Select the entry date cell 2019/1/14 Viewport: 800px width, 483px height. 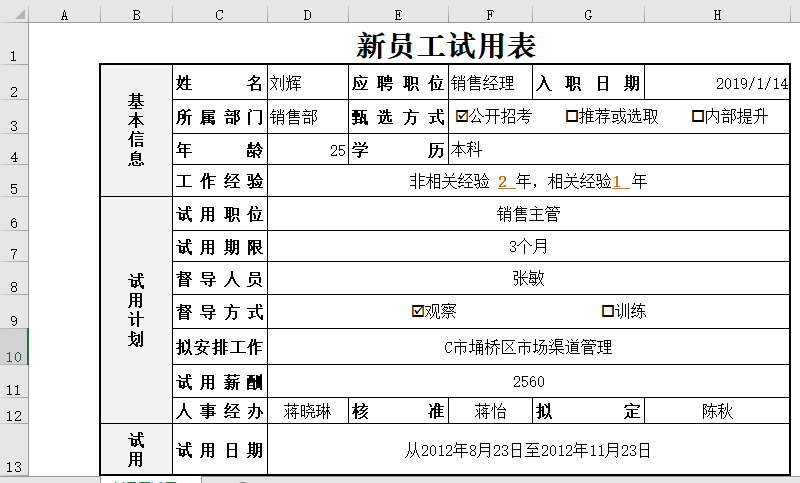point(717,83)
